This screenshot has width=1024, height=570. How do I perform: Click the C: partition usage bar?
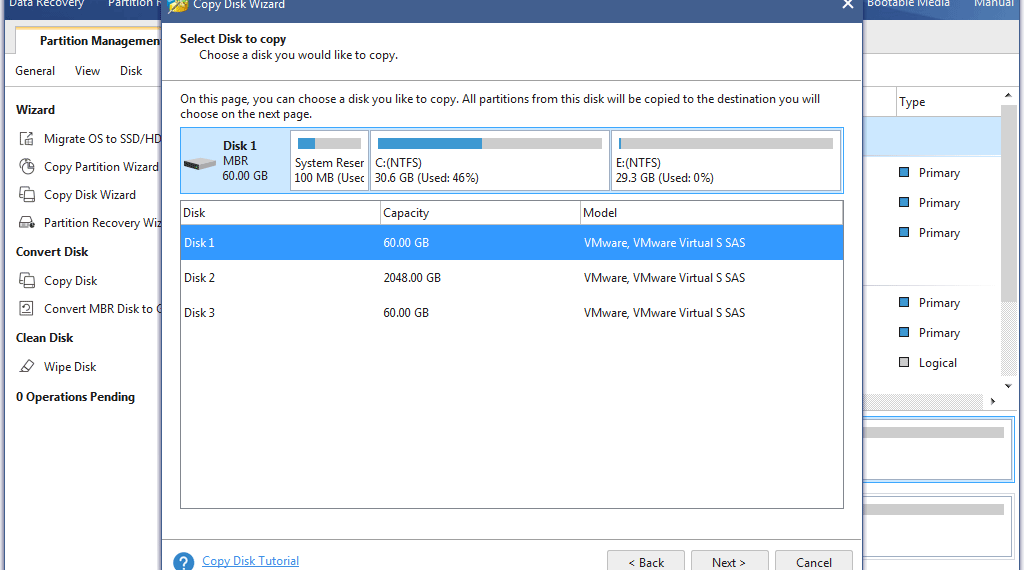(490, 144)
